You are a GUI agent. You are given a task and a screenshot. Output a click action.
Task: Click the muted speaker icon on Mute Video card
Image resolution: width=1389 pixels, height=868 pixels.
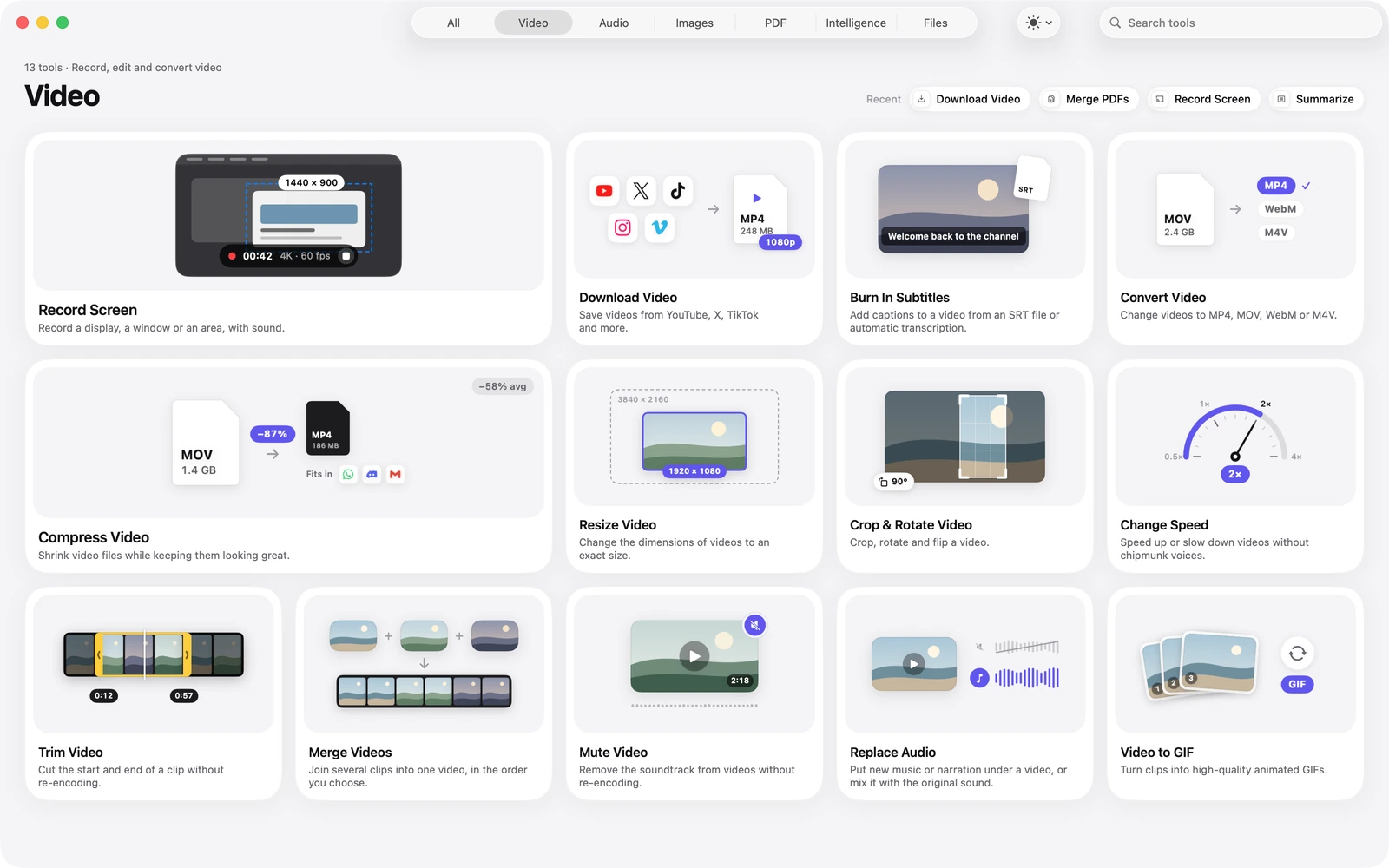[x=755, y=625]
